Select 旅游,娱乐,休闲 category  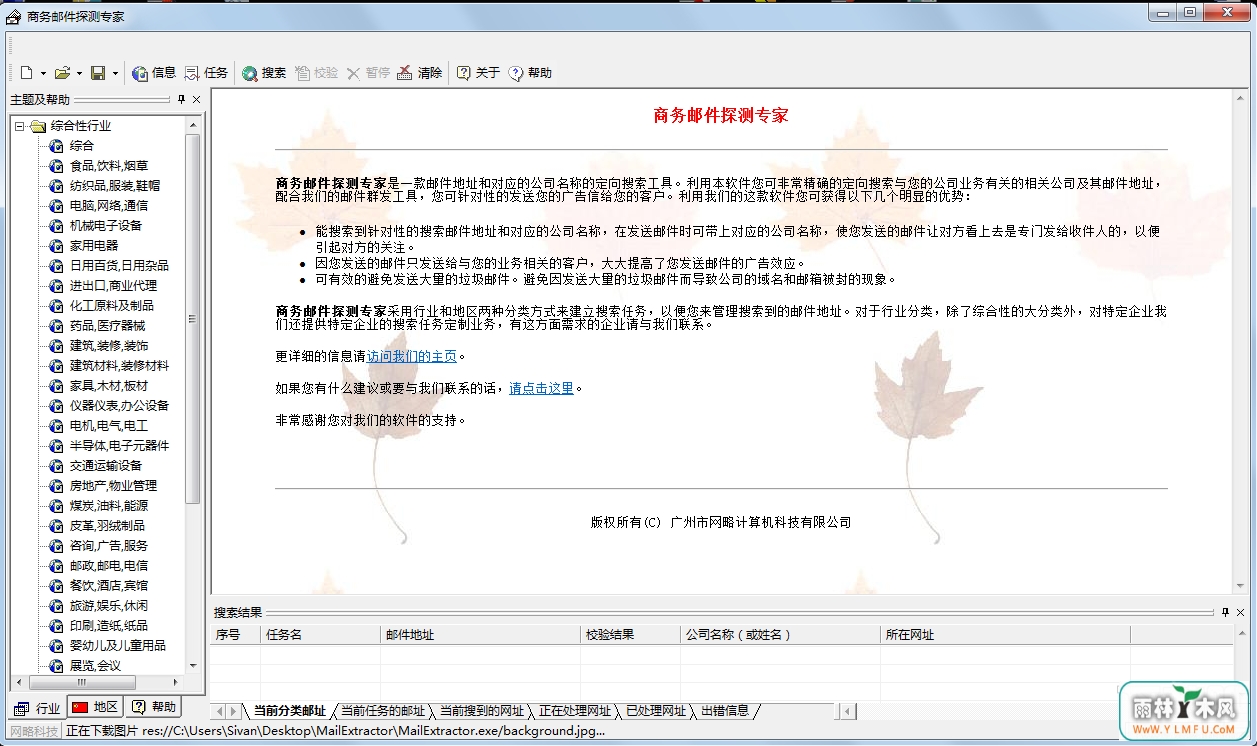tap(109, 605)
